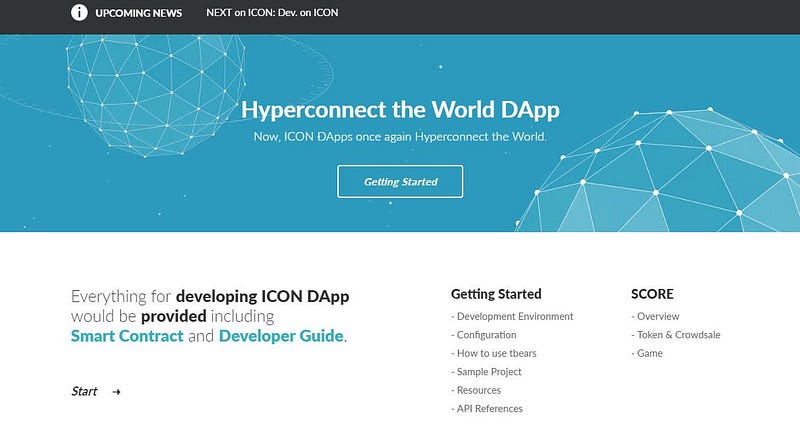
Task: Click the SCORE section heading
Action: [x=652, y=294]
